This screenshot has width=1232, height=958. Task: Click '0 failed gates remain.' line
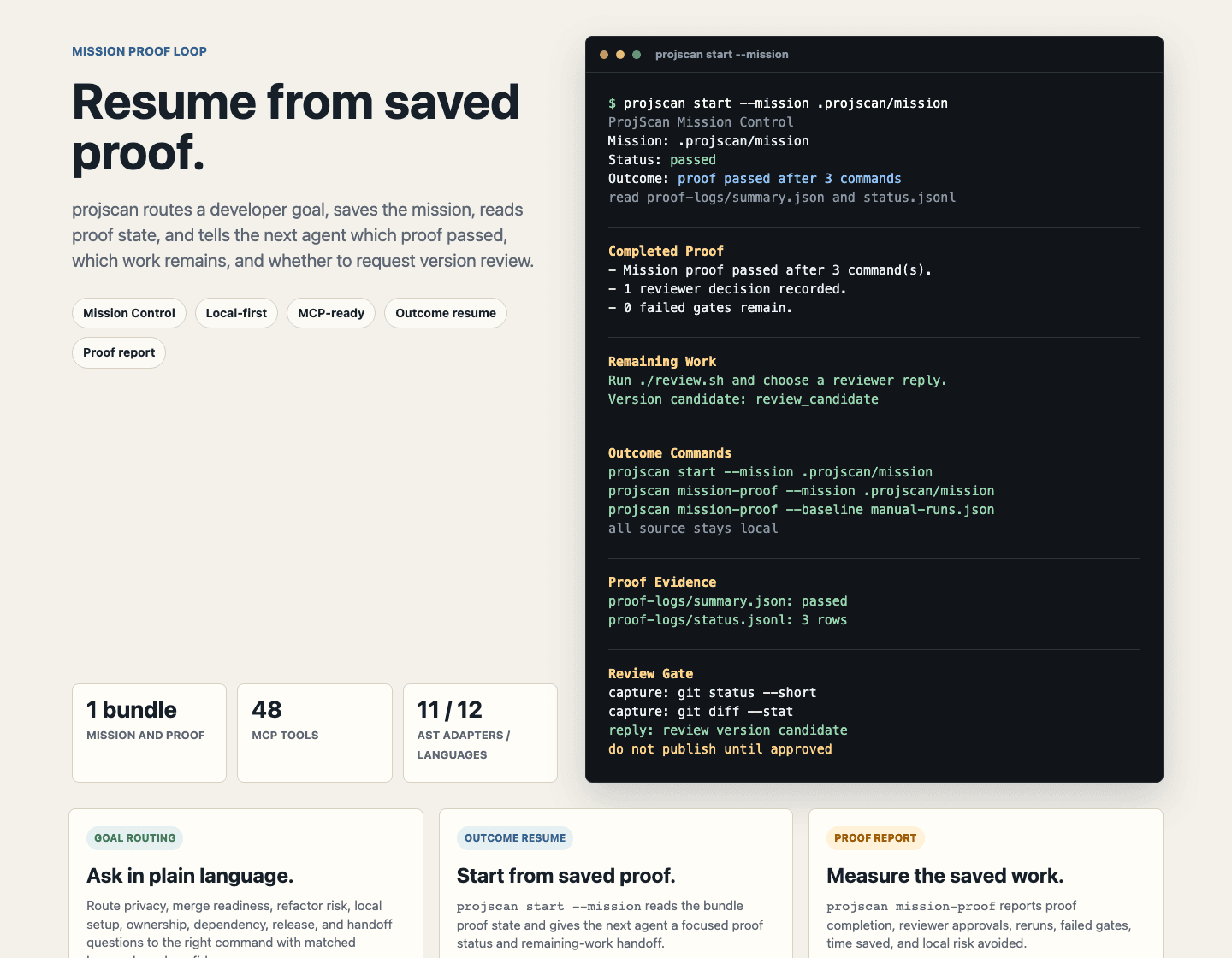(701, 308)
